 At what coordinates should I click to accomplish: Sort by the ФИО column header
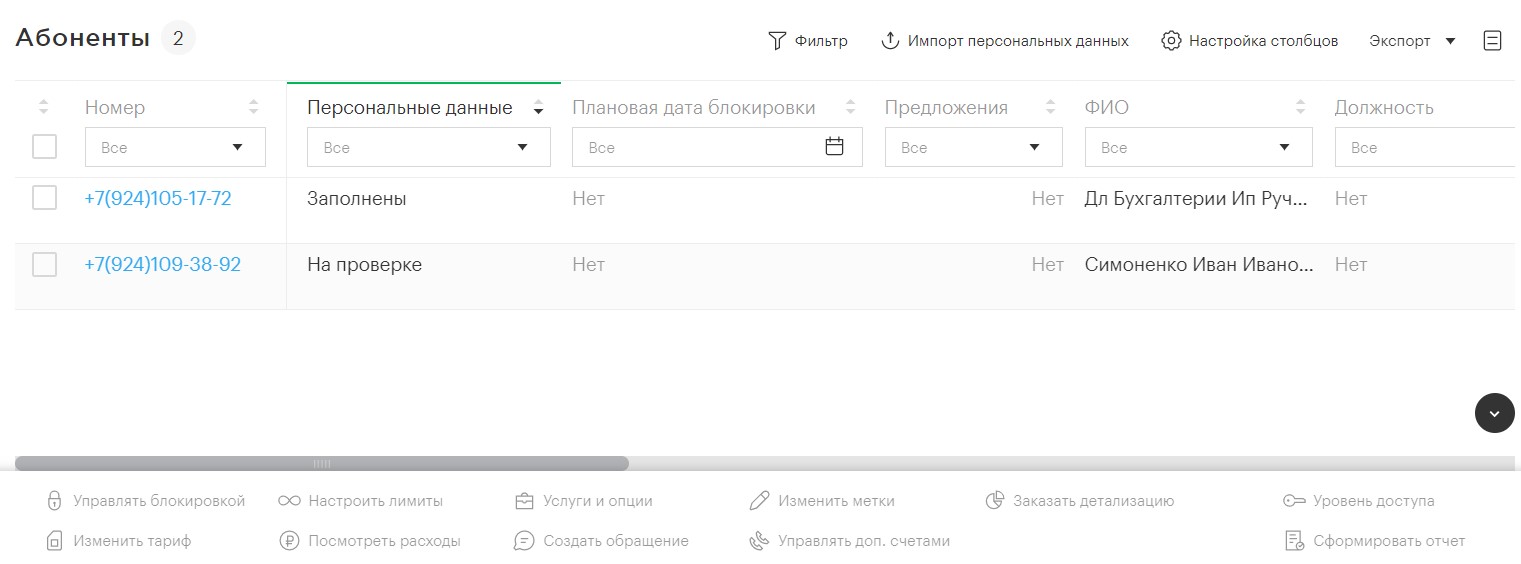(1106, 108)
